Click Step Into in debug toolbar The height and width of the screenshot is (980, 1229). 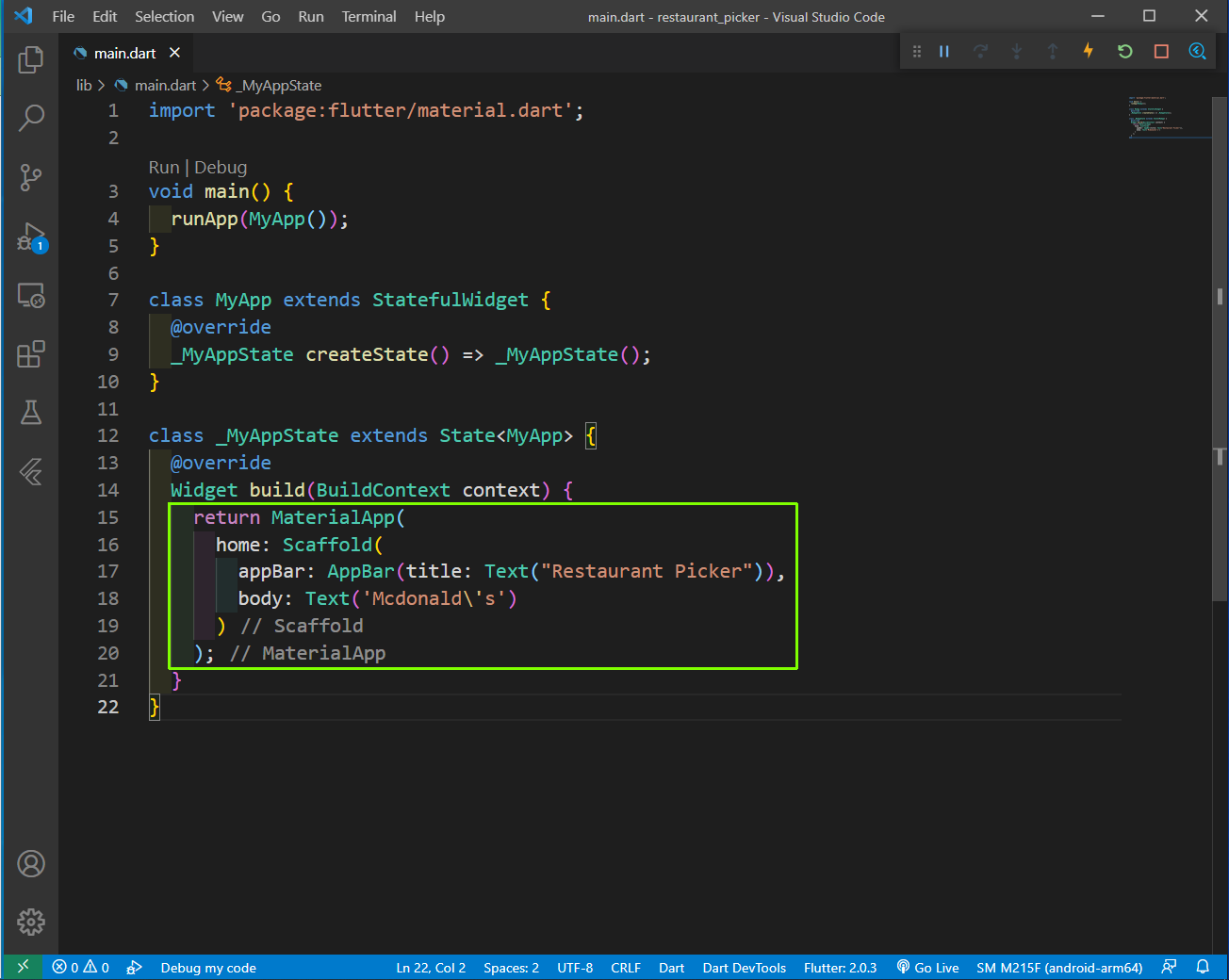1016,51
